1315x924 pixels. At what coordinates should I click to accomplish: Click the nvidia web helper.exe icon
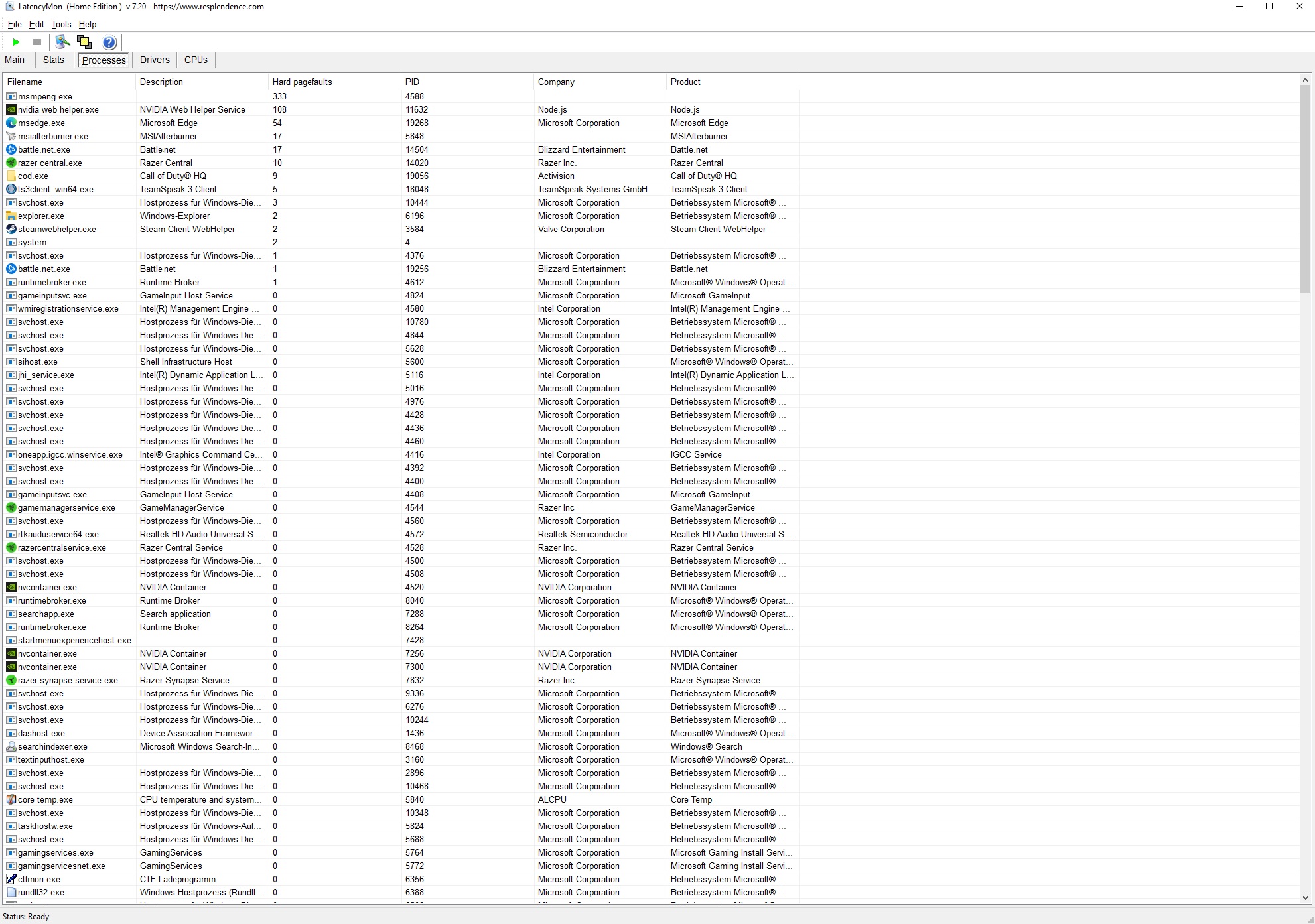(11, 110)
